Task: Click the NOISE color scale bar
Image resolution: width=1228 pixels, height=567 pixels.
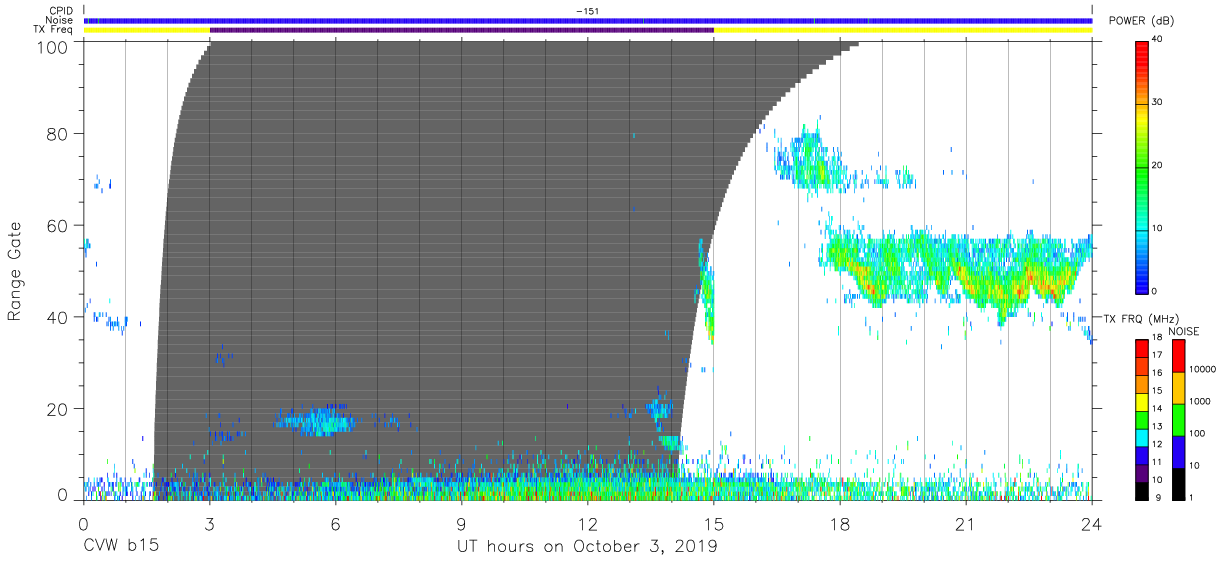Action: (1178, 418)
